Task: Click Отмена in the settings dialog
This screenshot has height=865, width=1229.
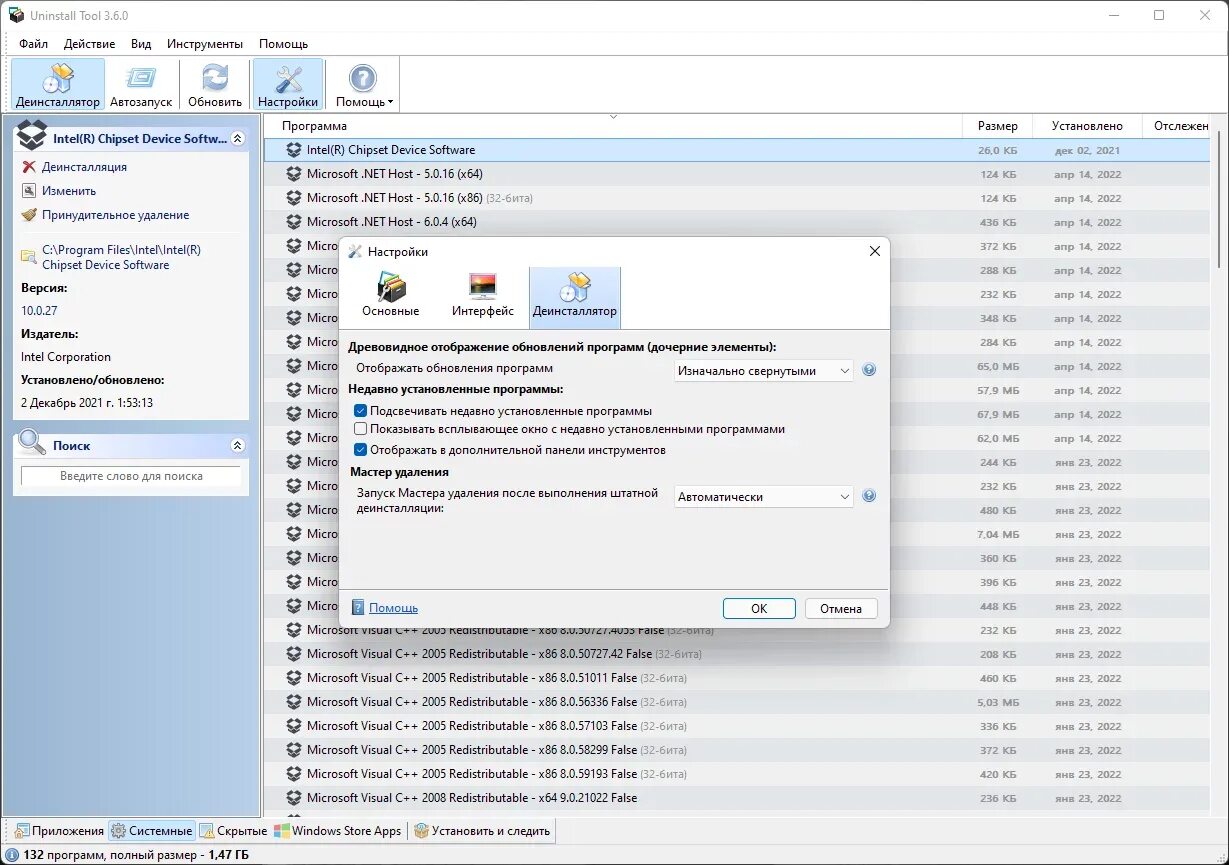Action: pos(841,608)
